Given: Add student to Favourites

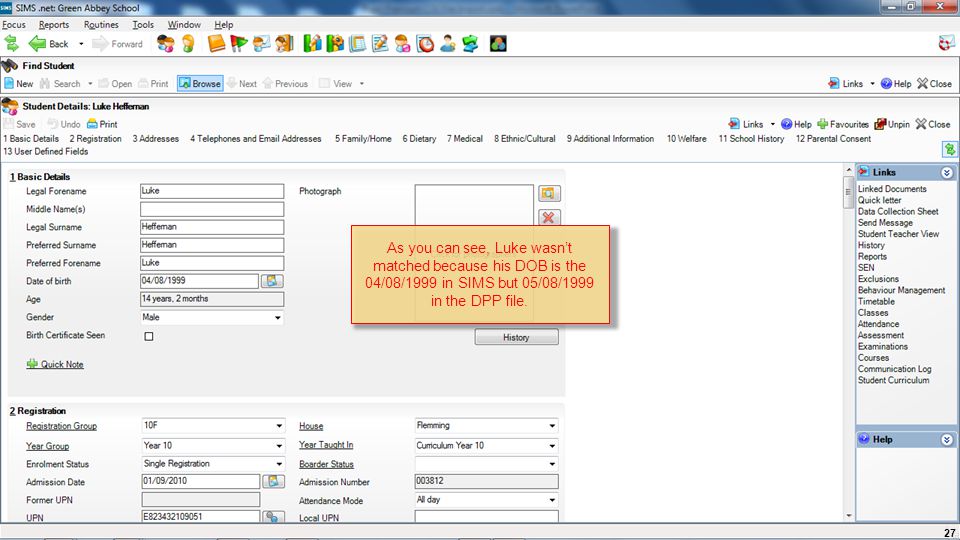Looking at the screenshot, I should coord(843,124).
